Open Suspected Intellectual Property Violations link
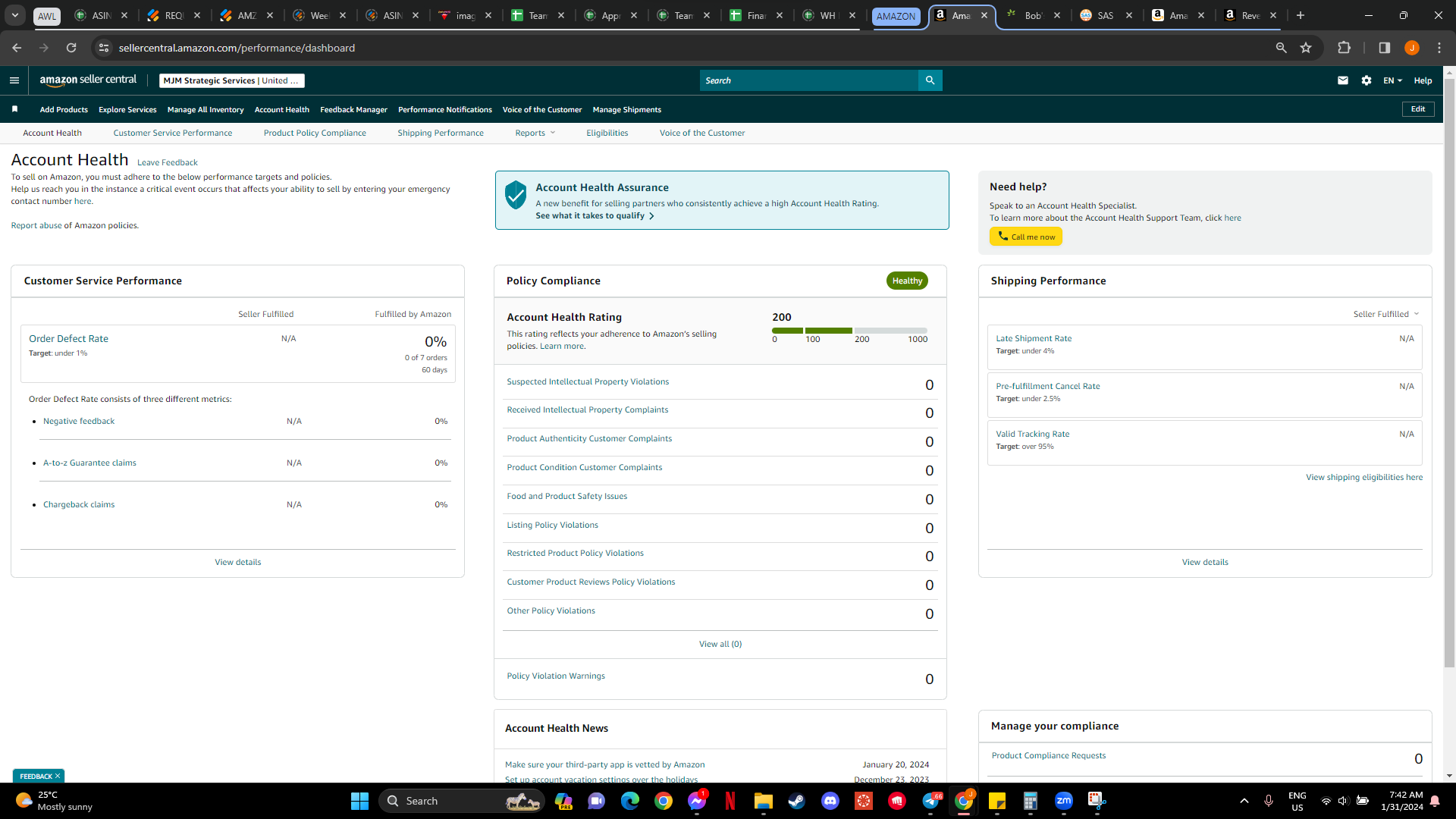 click(x=588, y=382)
